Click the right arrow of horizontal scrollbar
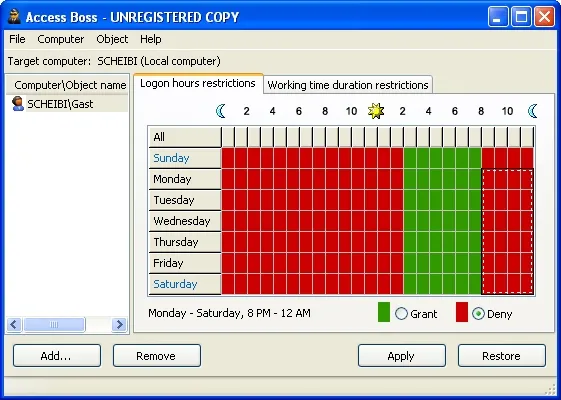The width and height of the screenshot is (561, 400). [x=119, y=325]
